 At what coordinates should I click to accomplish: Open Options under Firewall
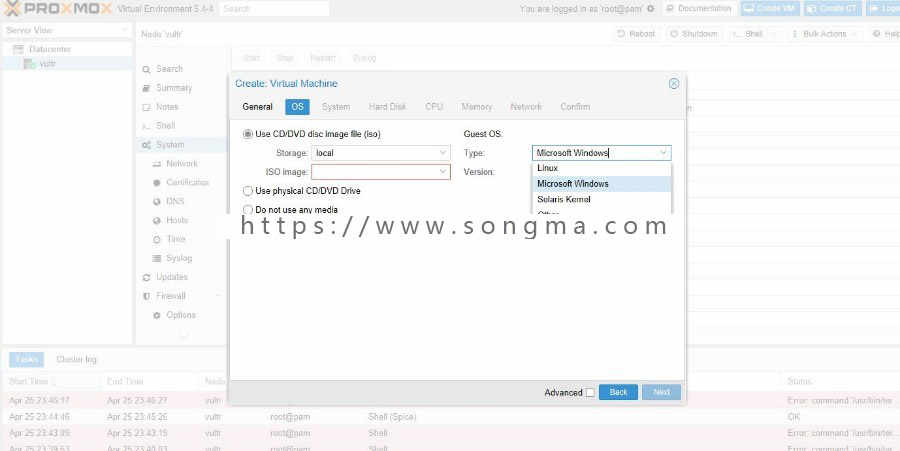pyautogui.click(x=181, y=315)
